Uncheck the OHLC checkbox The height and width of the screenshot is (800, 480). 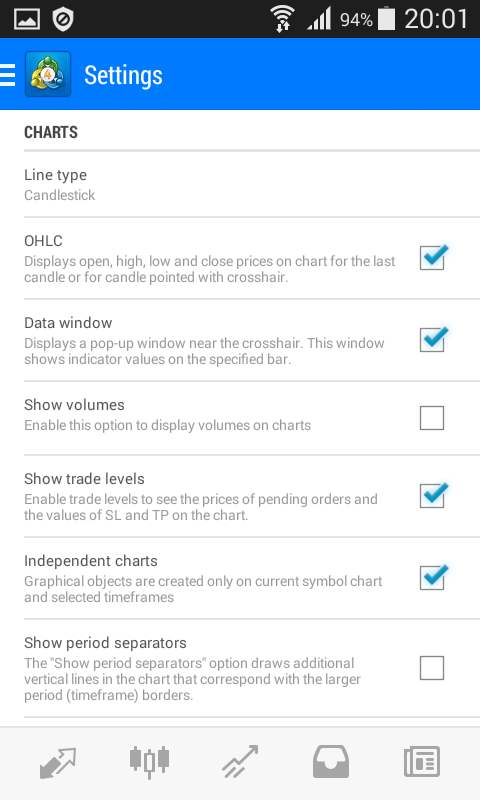click(x=432, y=258)
